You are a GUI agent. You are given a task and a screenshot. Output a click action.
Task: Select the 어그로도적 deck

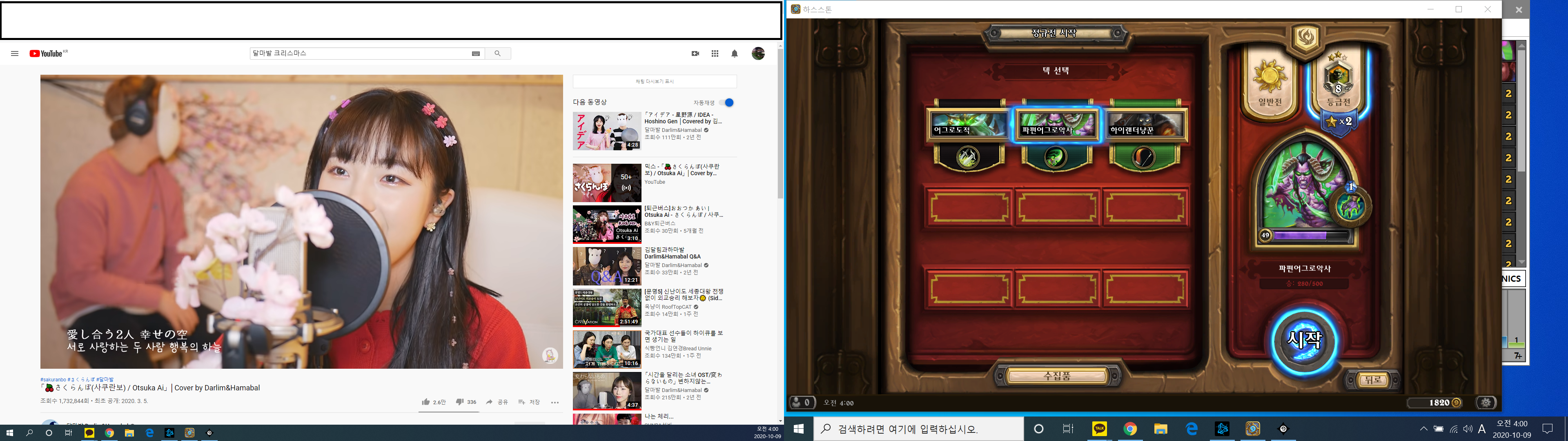[967, 125]
